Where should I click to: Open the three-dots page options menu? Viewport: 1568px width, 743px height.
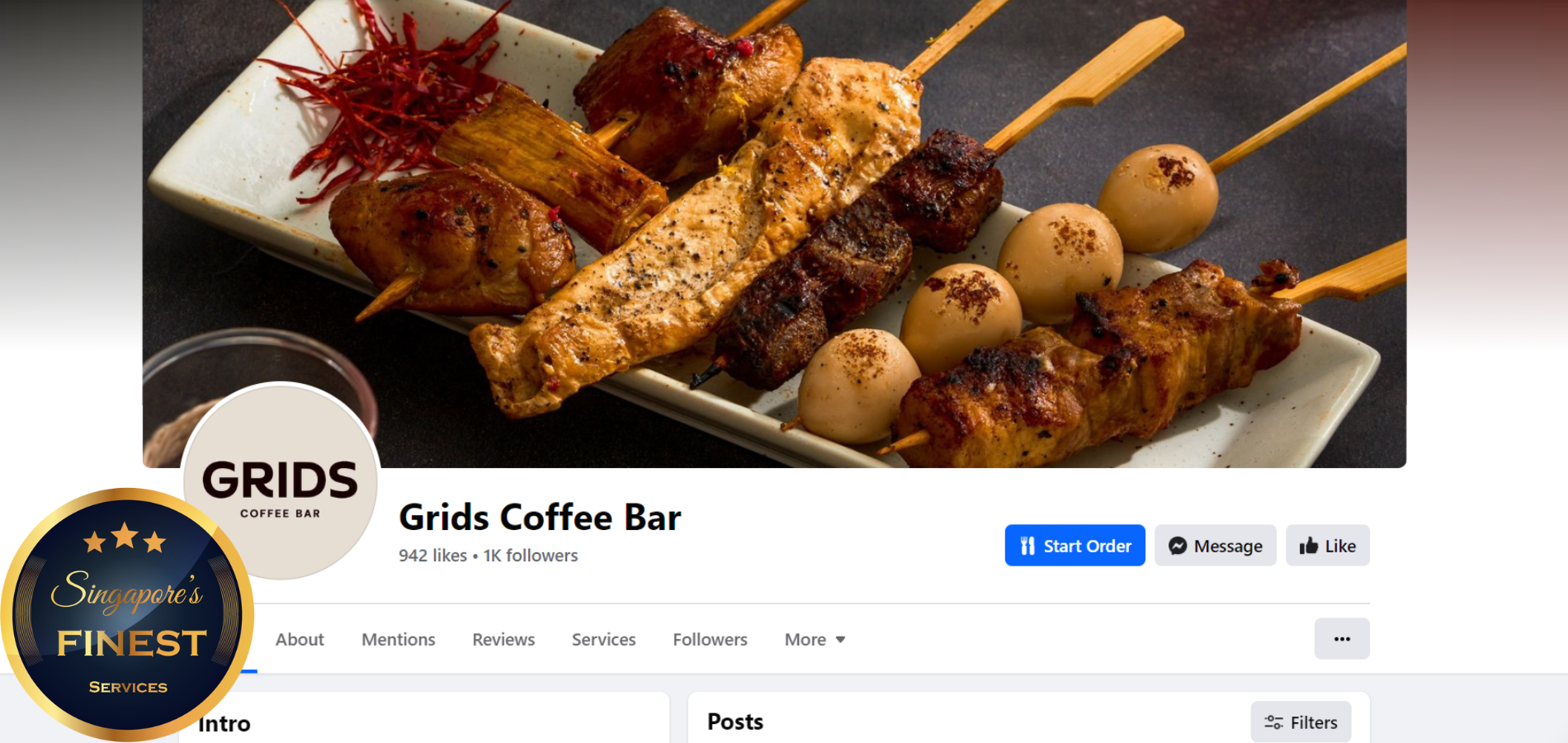click(x=1342, y=639)
